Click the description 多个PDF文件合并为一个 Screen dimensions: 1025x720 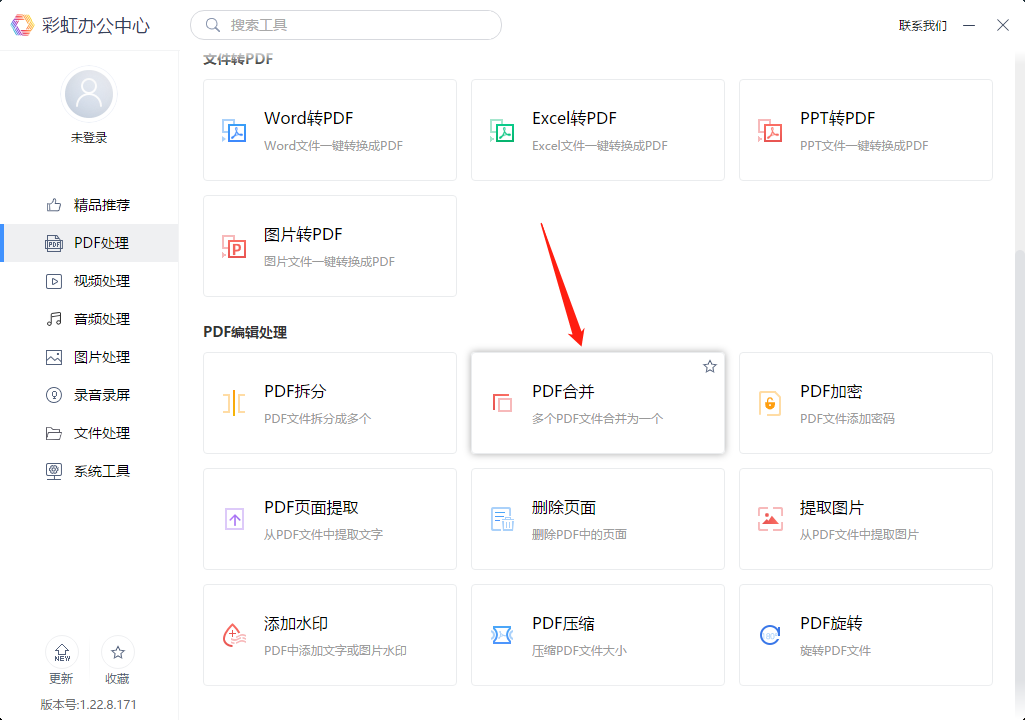click(x=597, y=419)
